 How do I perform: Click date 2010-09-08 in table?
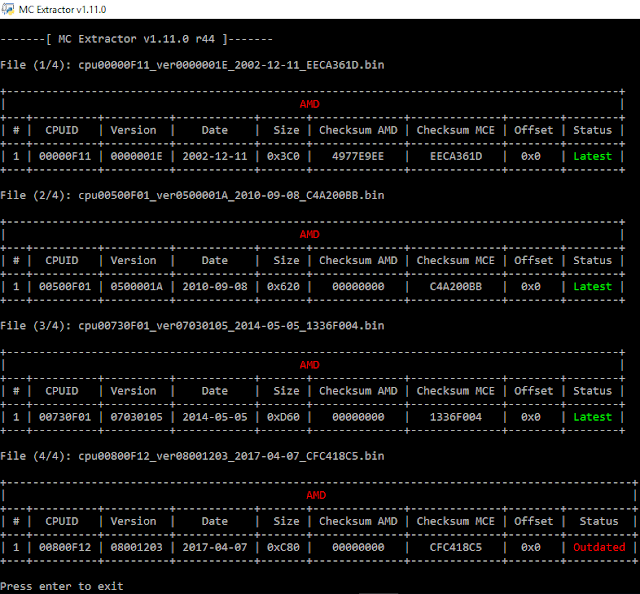(x=215, y=287)
